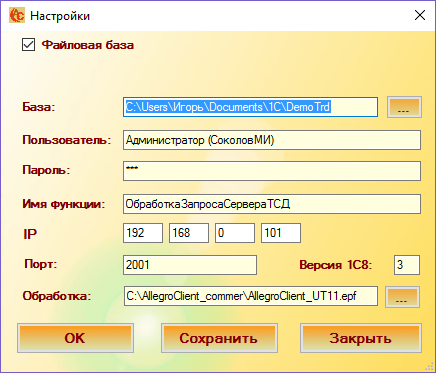
Task: Confirm settings with the OK button
Action: point(75,338)
